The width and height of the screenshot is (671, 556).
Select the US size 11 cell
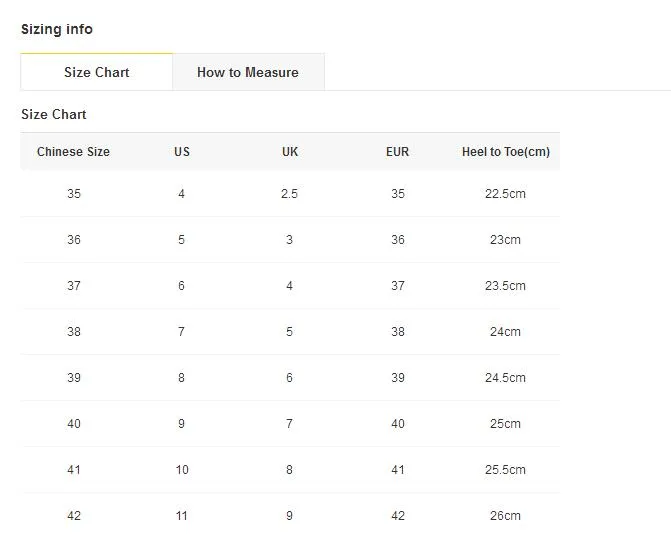(x=182, y=515)
